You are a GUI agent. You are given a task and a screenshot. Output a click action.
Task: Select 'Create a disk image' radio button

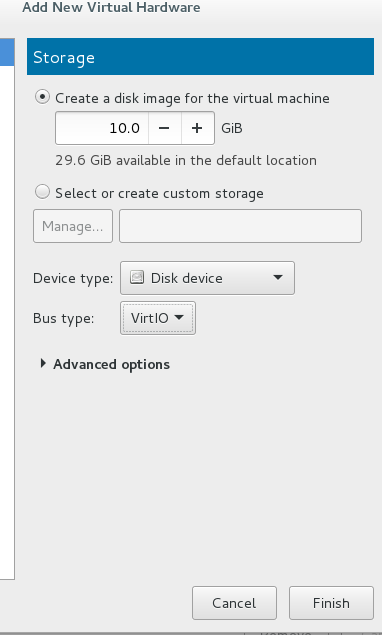(x=43, y=97)
